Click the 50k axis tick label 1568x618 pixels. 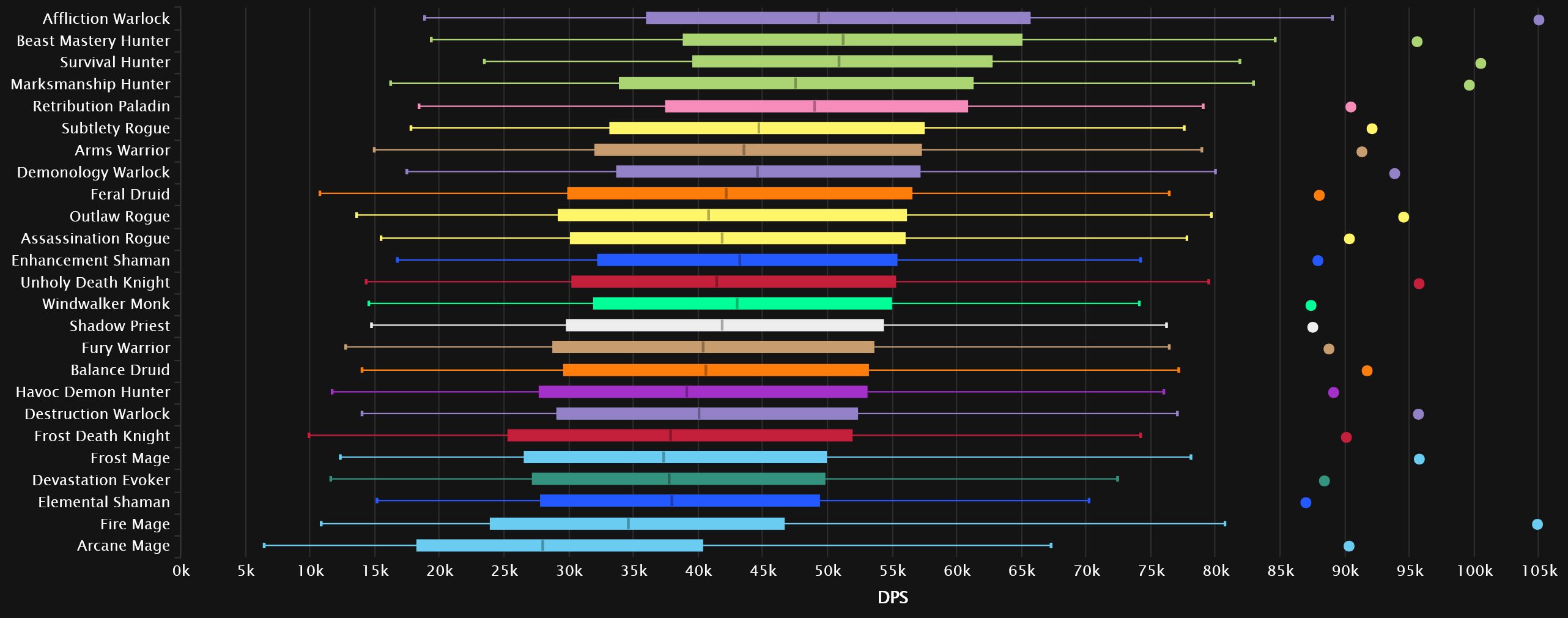click(x=828, y=571)
